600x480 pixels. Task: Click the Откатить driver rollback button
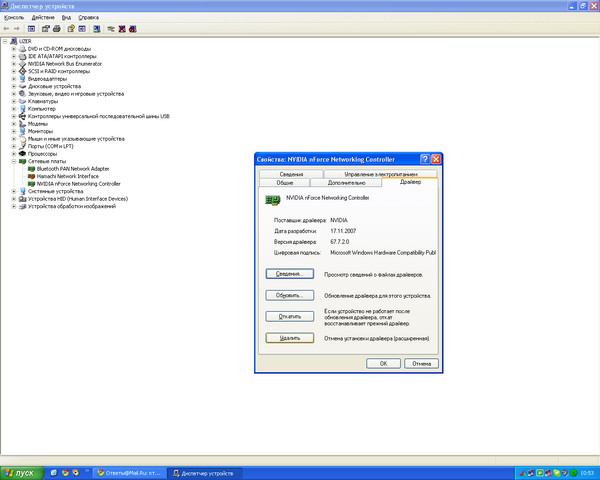coord(290,316)
